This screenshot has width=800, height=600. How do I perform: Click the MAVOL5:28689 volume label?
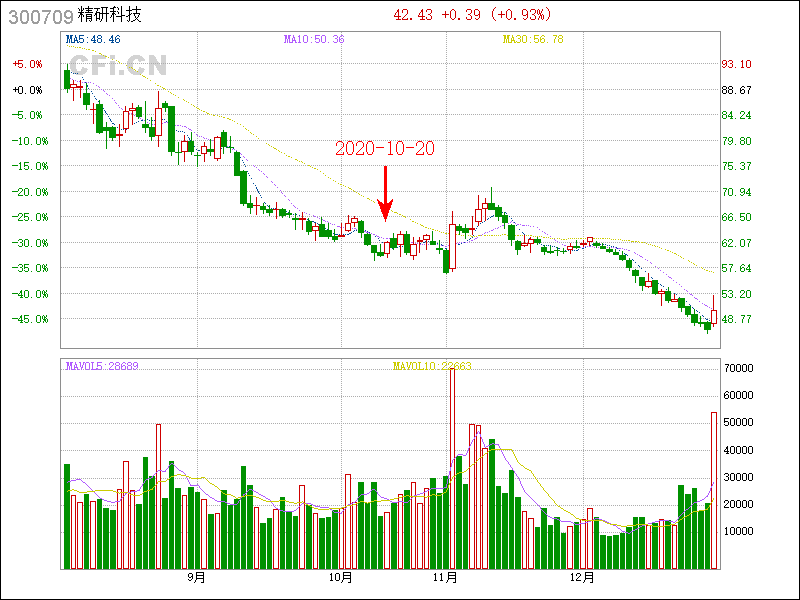pos(102,366)
